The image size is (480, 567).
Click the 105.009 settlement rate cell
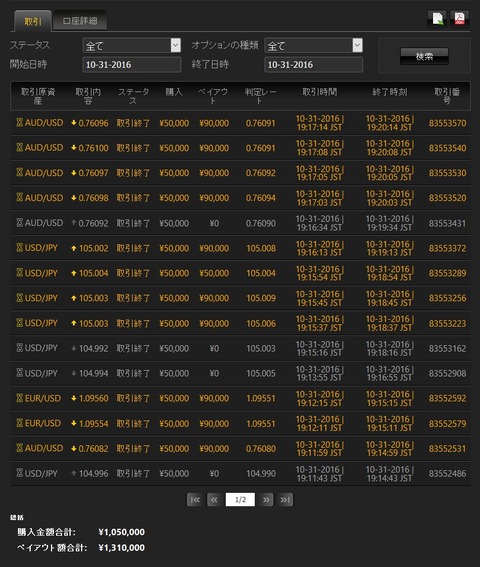point(261,298)
